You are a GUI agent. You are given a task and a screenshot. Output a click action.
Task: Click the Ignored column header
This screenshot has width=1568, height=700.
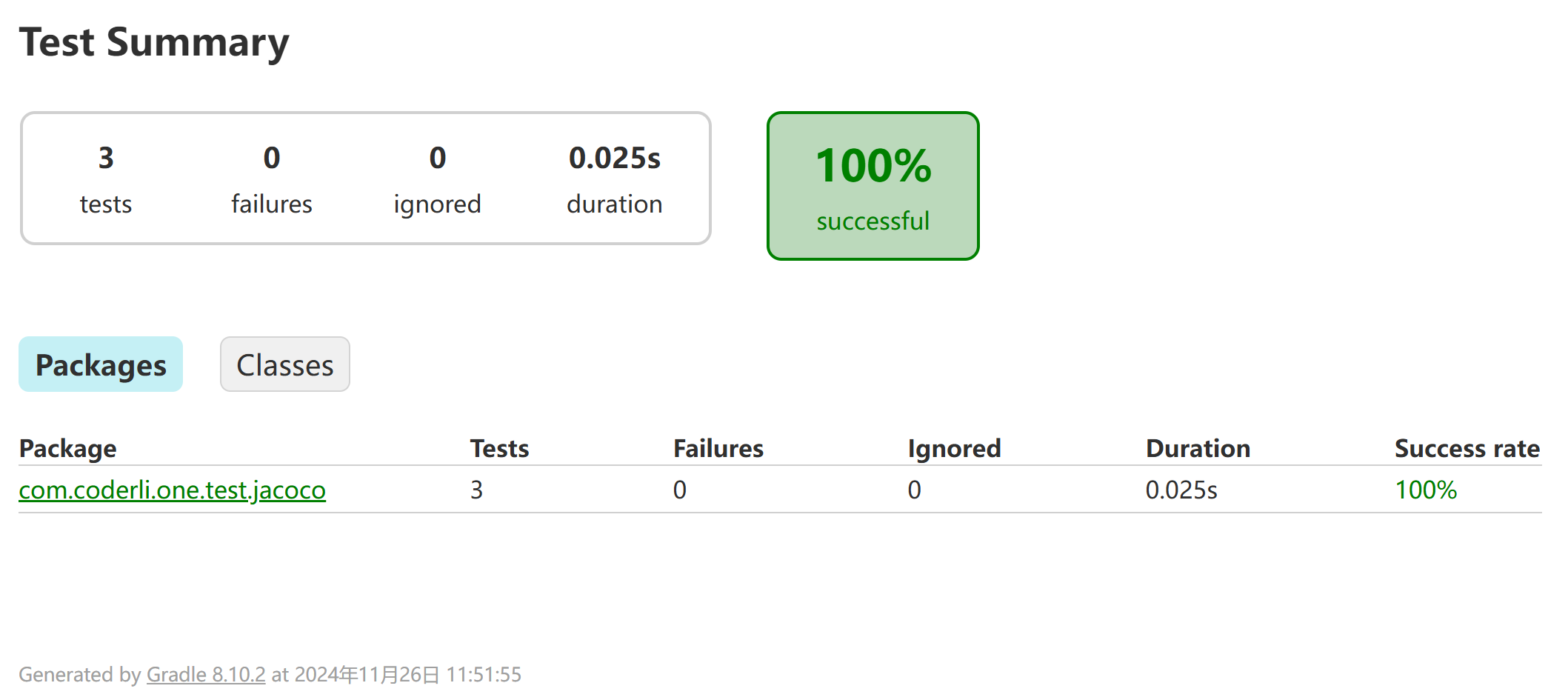point(954,448)
